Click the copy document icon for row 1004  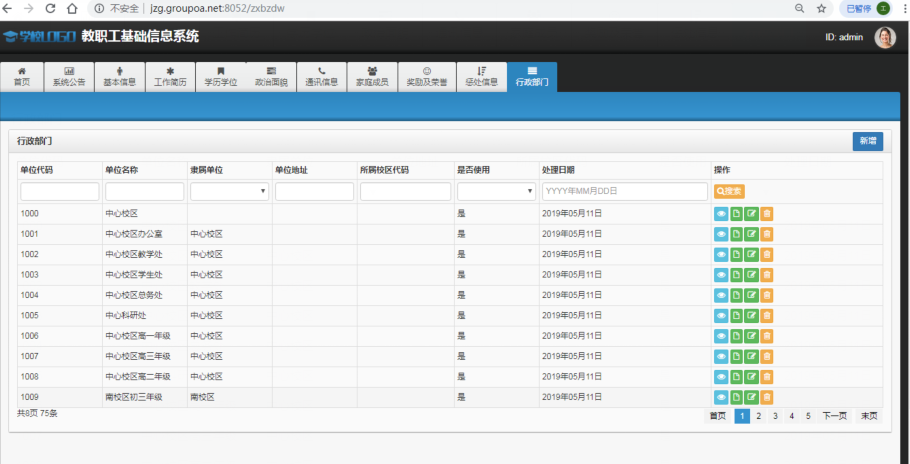(x=737, y=295)
